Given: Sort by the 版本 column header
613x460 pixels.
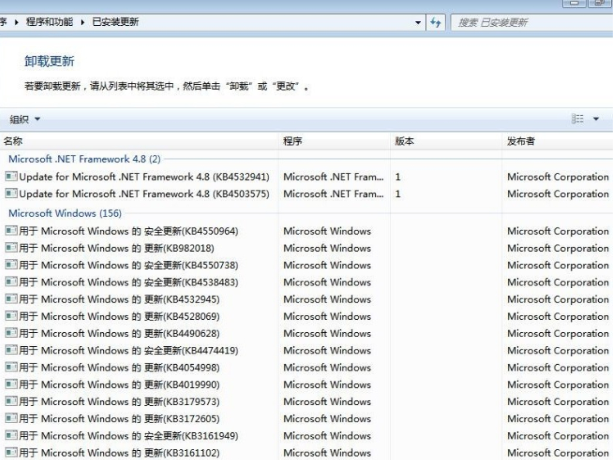Looking at the screenshot, I should coord(446,141).
